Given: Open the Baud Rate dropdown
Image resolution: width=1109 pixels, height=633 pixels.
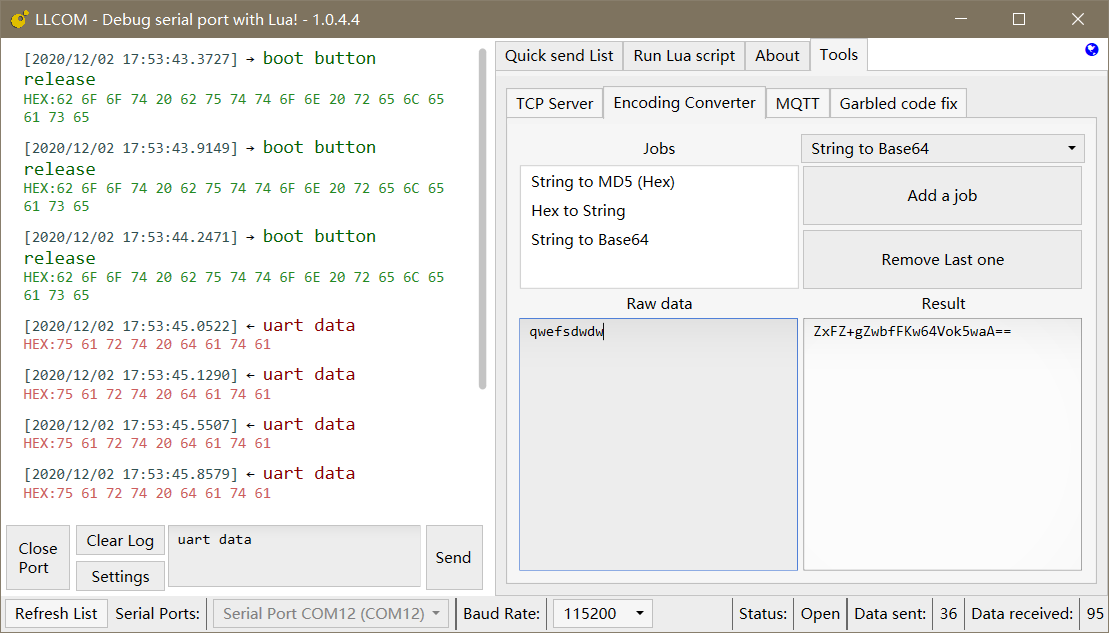Looking at the screenshot, I should [x=602, y=613].
